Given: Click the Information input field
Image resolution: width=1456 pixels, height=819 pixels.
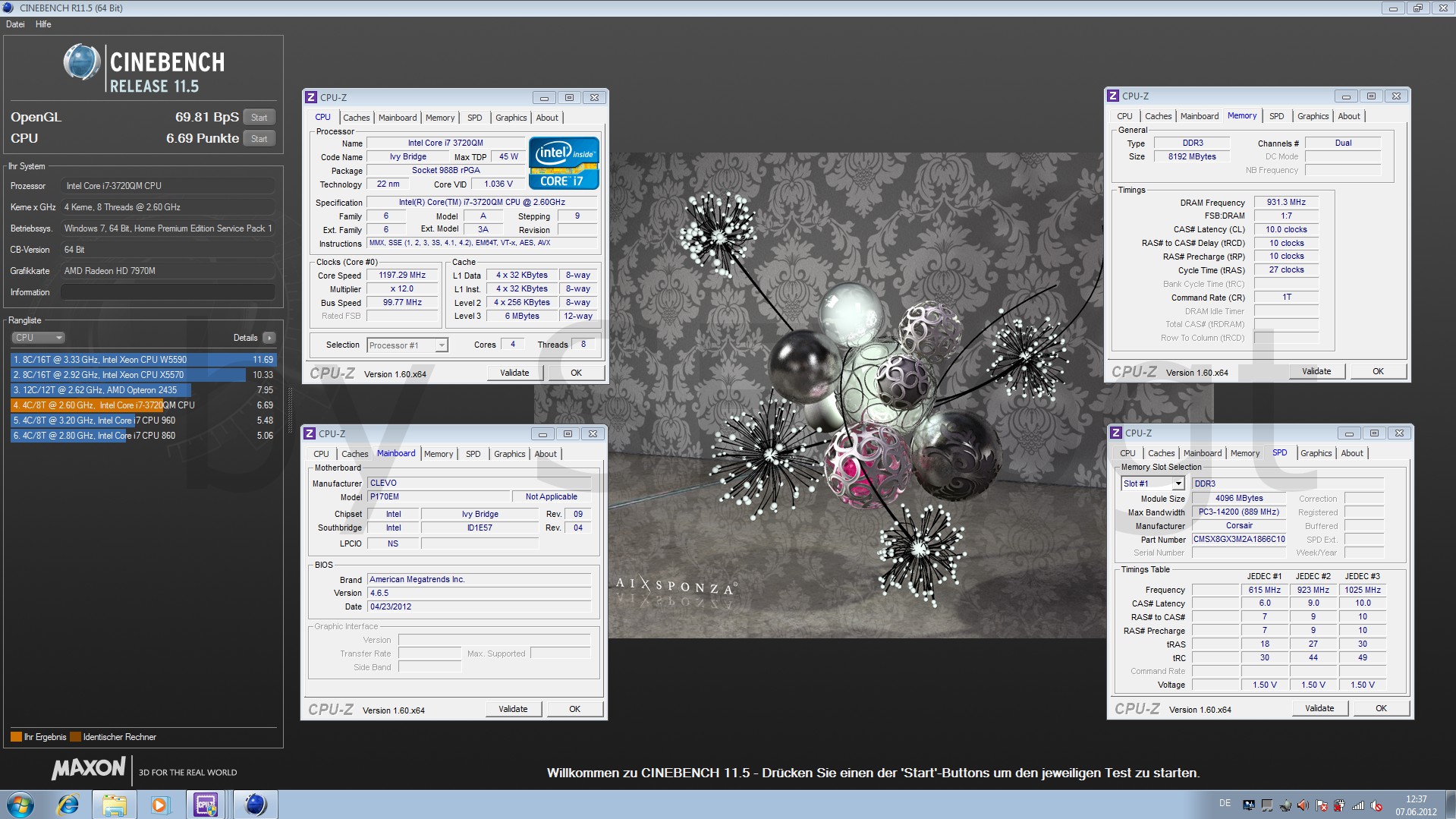Looking at the screenshot, I should coord(168,292).
